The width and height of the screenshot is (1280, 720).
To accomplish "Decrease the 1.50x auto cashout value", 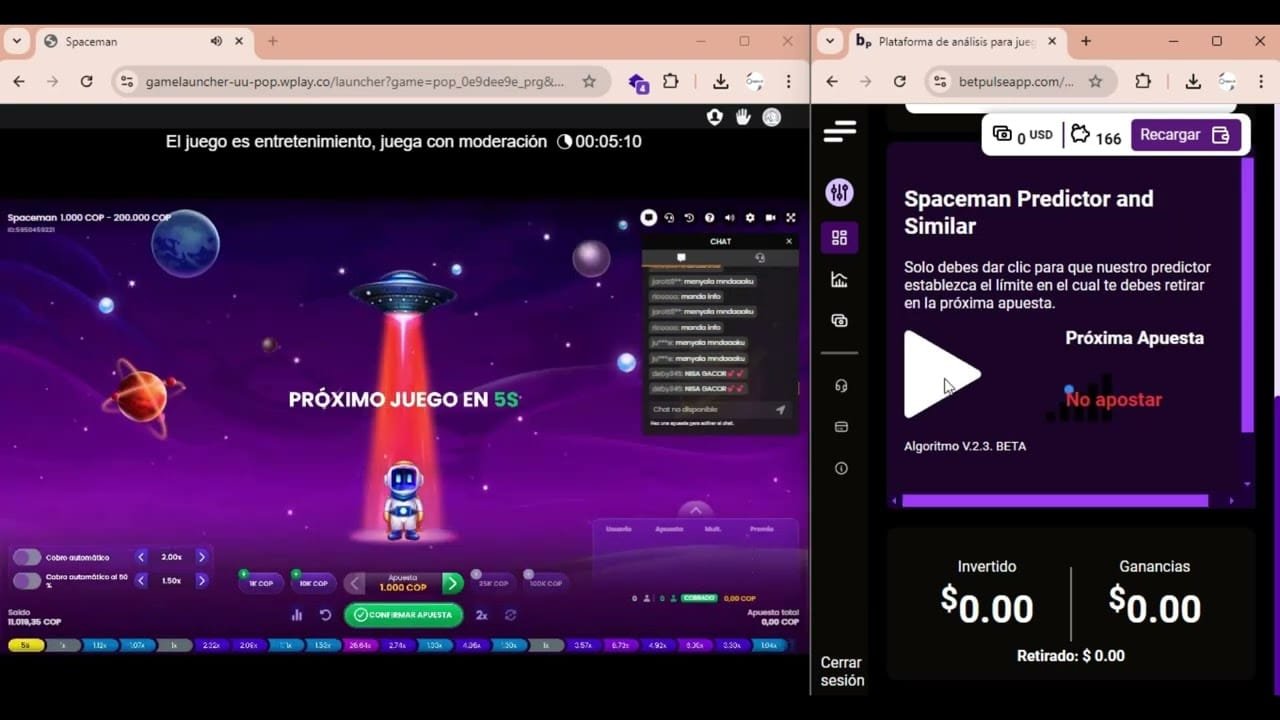I will click(x=141, y=580).
